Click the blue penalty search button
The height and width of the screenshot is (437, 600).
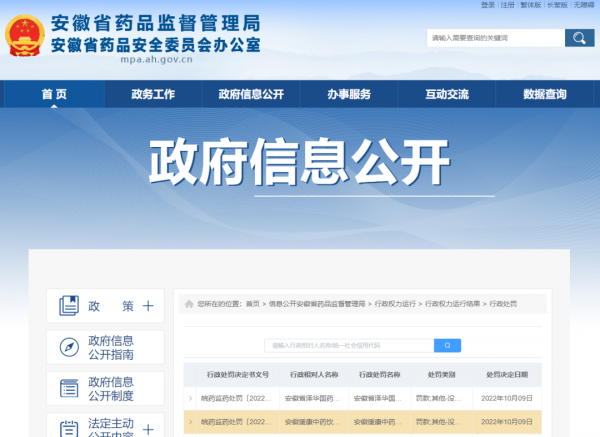pyautogui.click(x=446, y=345)
